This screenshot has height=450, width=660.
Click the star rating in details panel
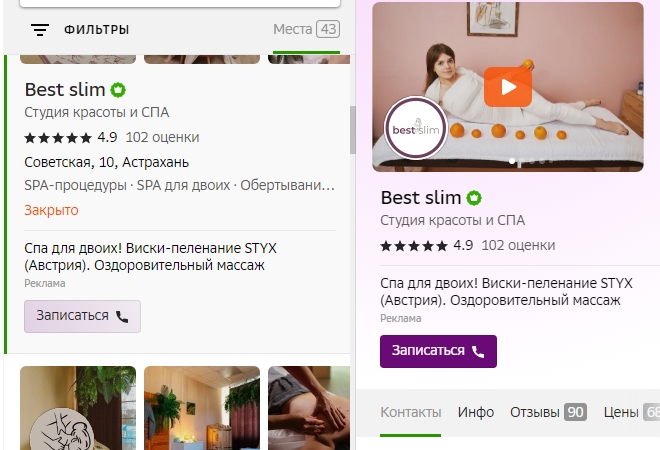pos(414,245)
